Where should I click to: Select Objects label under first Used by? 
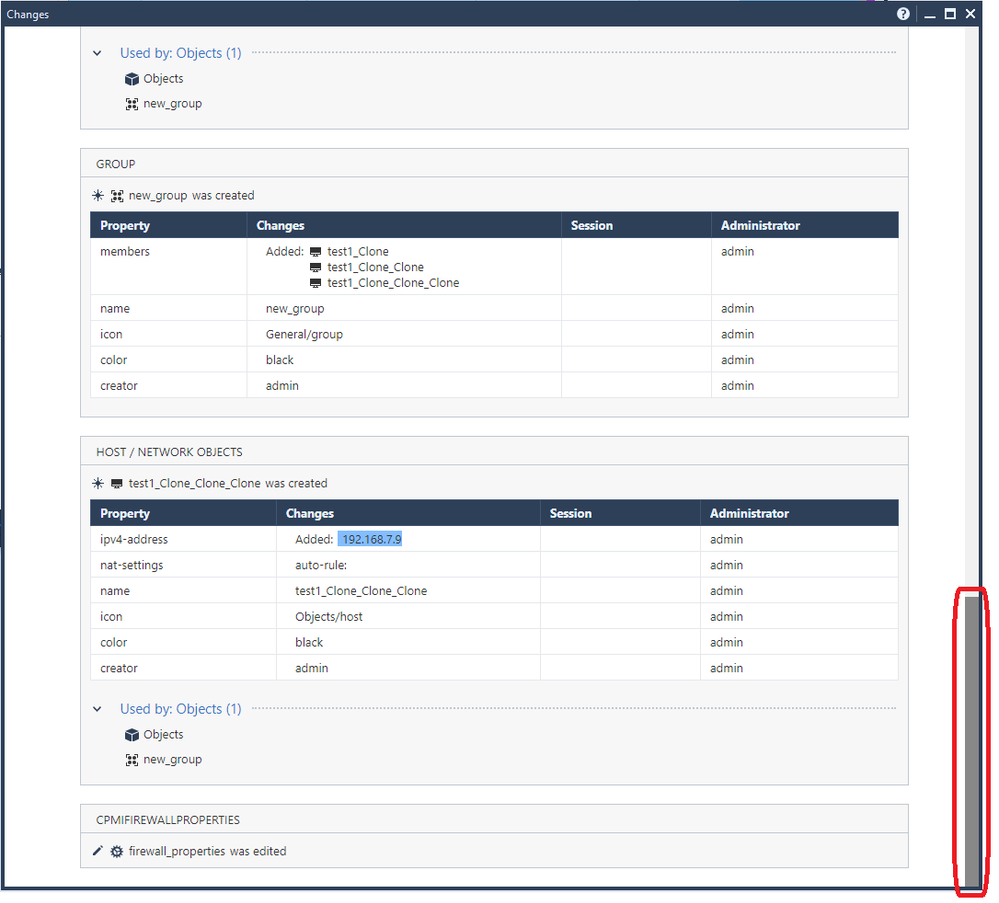click(163, 78)
